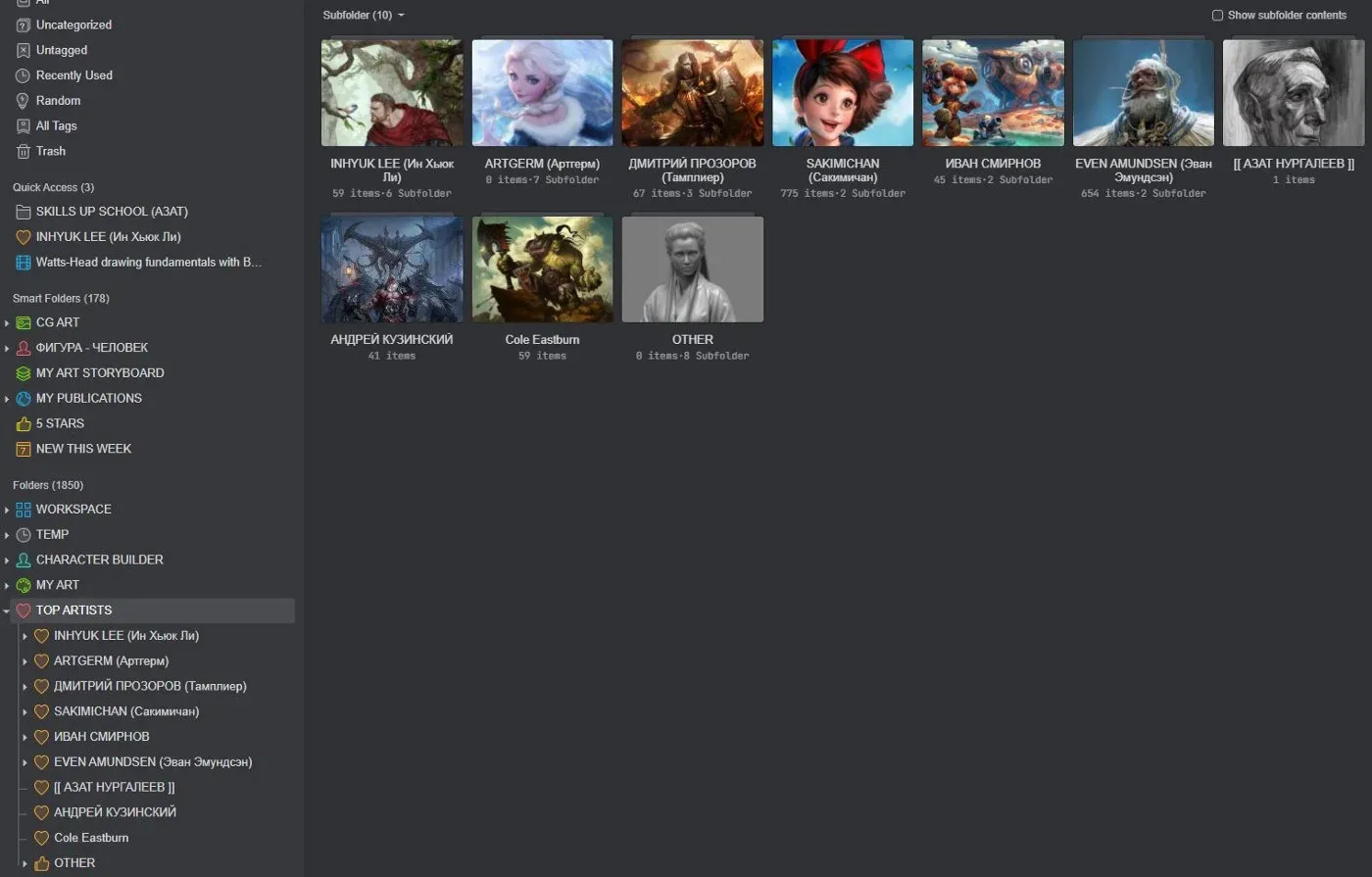Click the ФИГУРА - ЧЕЛОВЕК person icon

(24, 348)
